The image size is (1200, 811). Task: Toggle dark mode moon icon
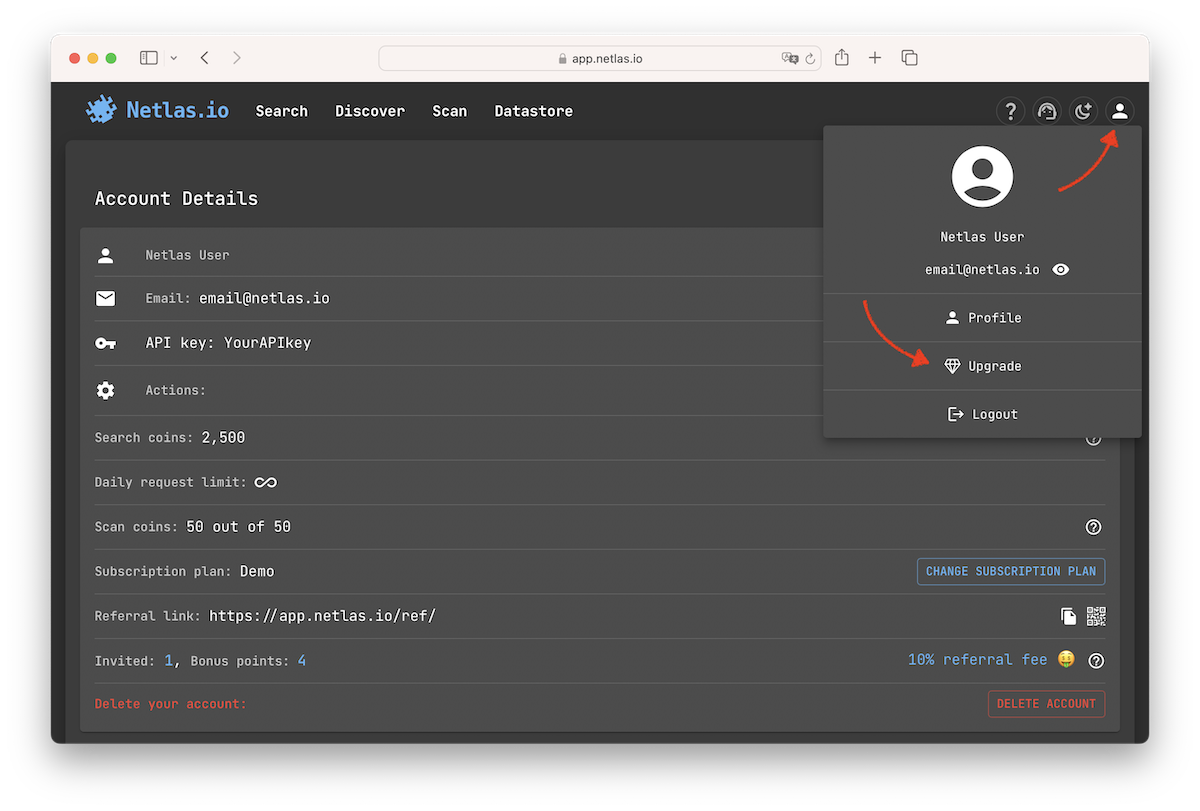click(1083, 111)
